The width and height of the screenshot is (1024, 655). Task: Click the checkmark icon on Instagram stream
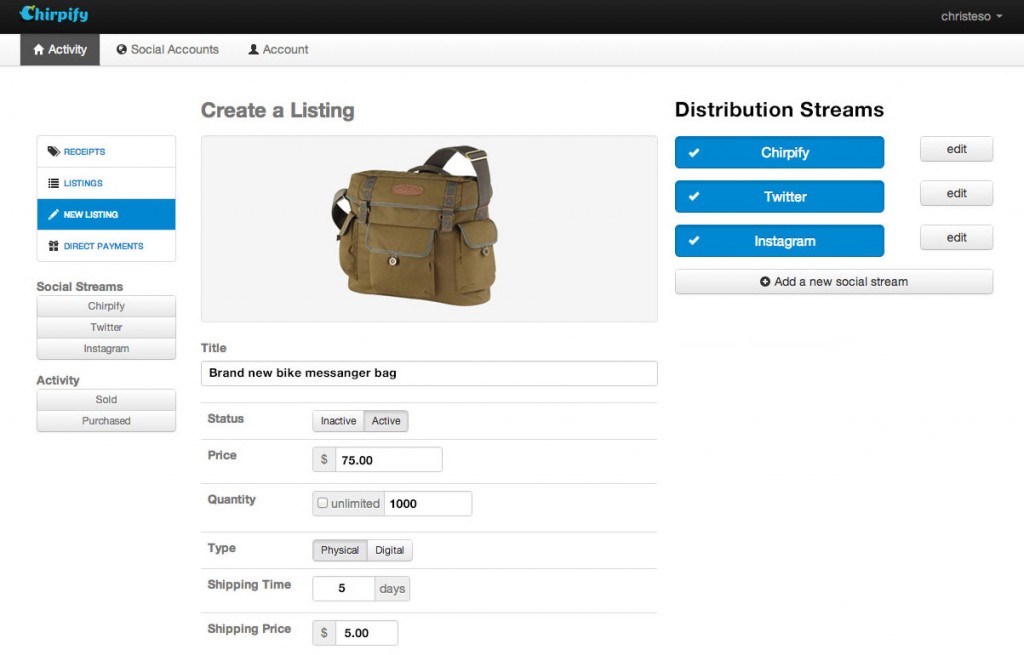[x=694, y=240]
